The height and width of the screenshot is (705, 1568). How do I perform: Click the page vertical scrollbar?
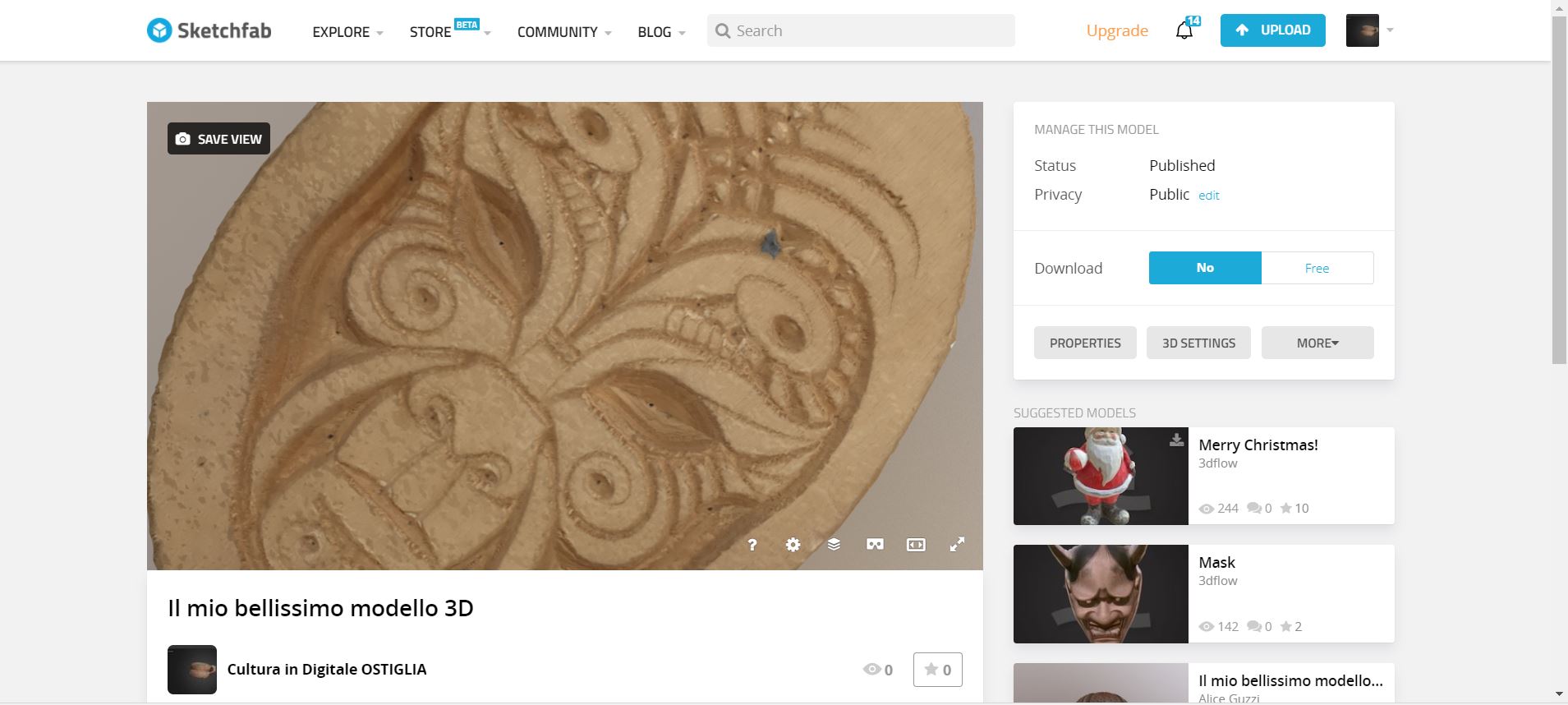point(1559,189)
